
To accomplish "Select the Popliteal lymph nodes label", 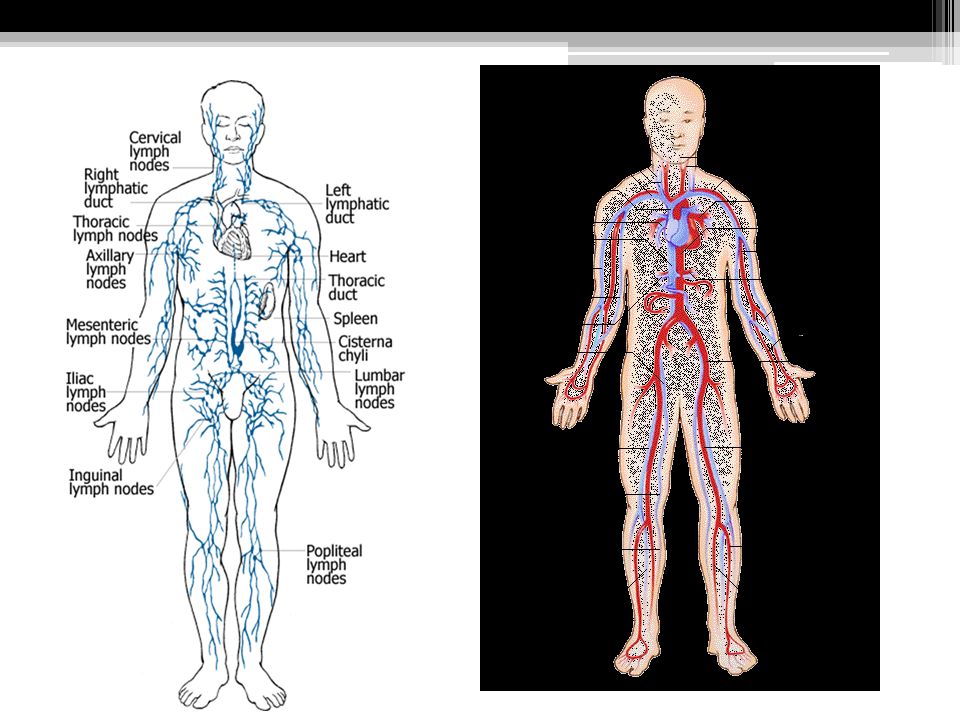I will (334, 564).
